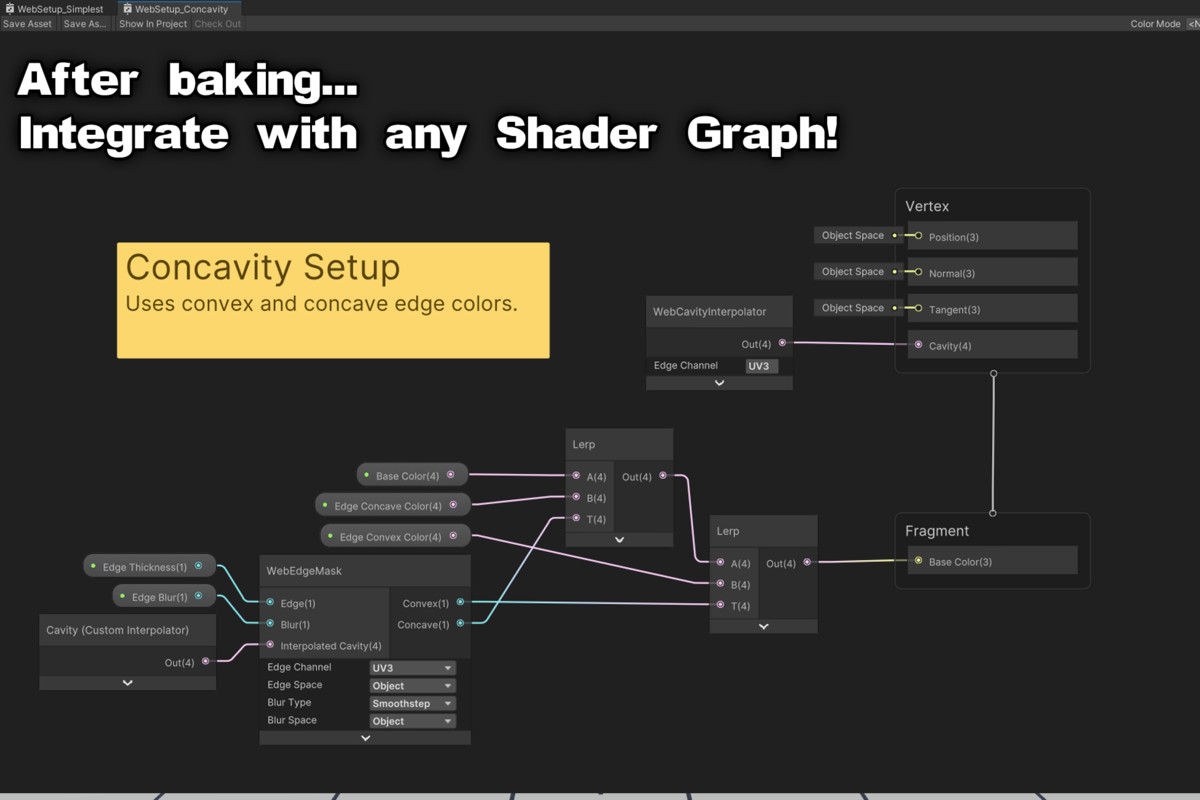The width and height of the screenshot is (1200, 800).
Task: Select the WebSetup_Concavity tab
Action: pyautogui.click(x=180, y=8)
